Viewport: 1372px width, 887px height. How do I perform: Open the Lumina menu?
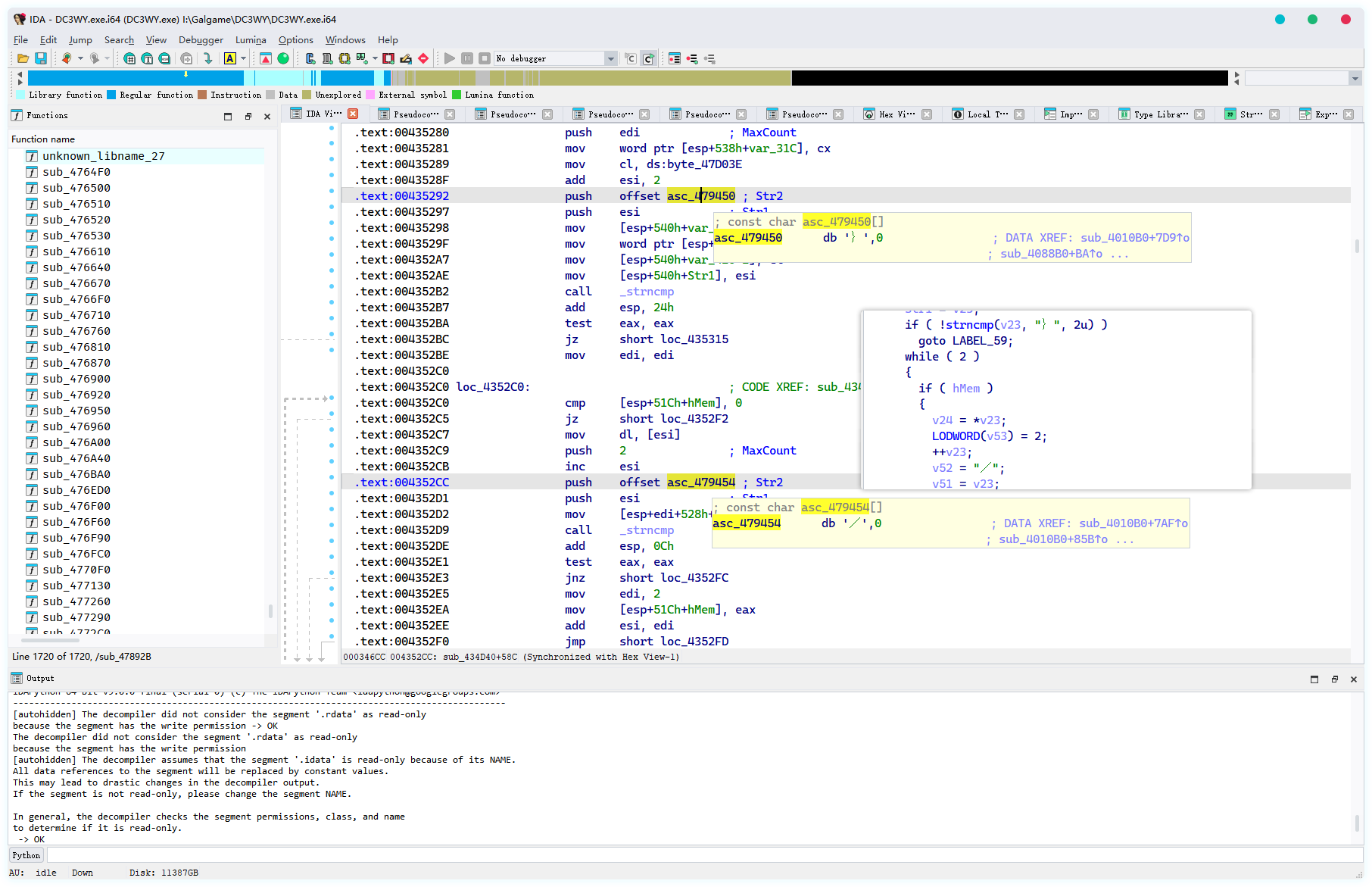tap(250, 40)
